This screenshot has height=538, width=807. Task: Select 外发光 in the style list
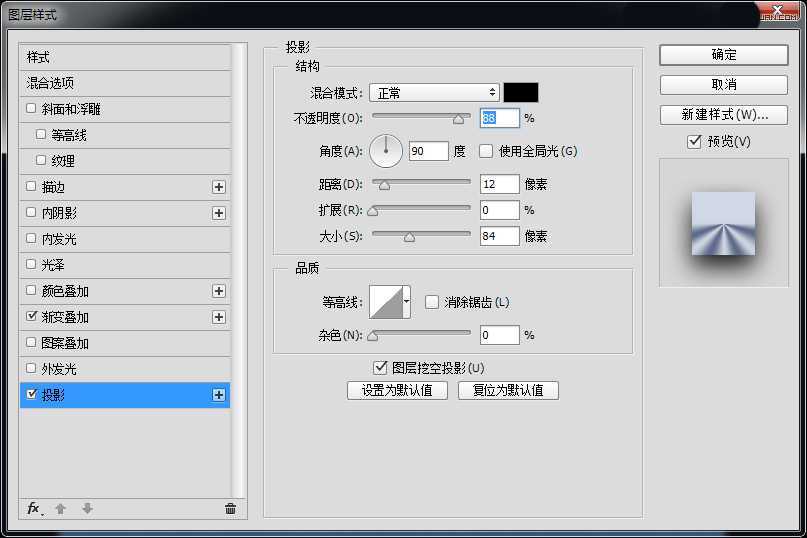(x=59, y=369)
